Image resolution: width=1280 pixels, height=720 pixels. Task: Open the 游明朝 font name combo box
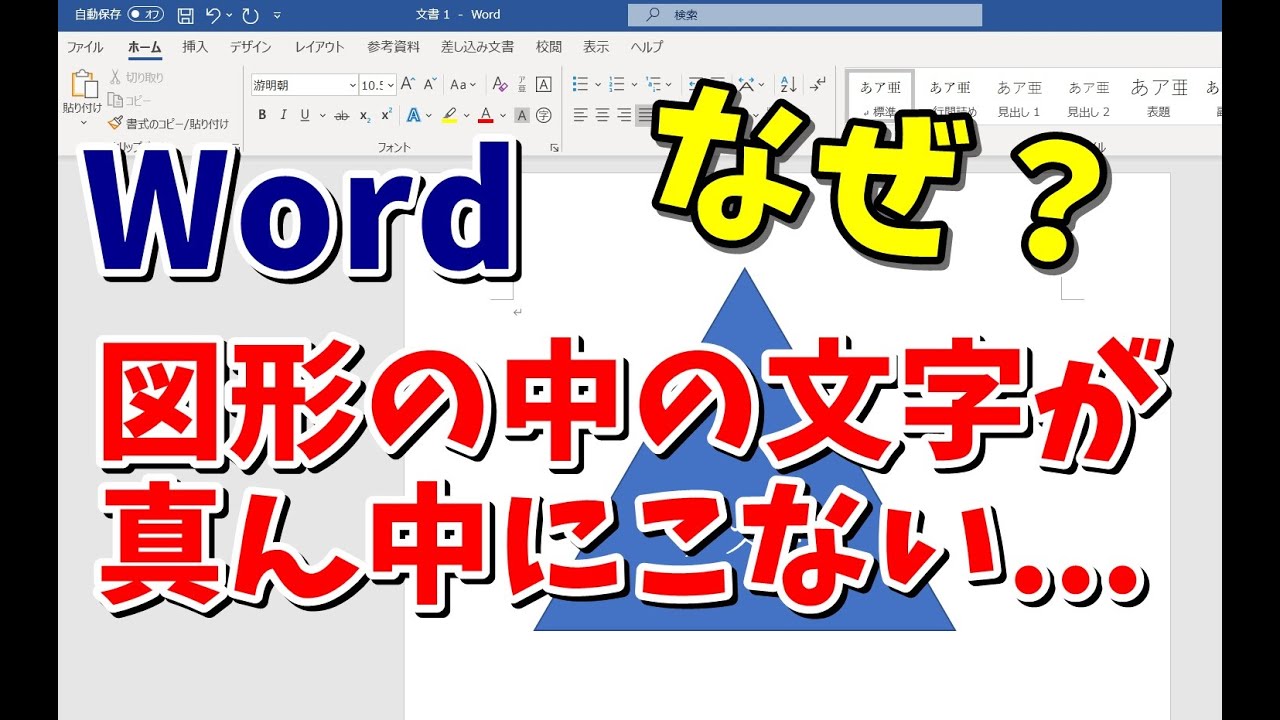point(304,85)
